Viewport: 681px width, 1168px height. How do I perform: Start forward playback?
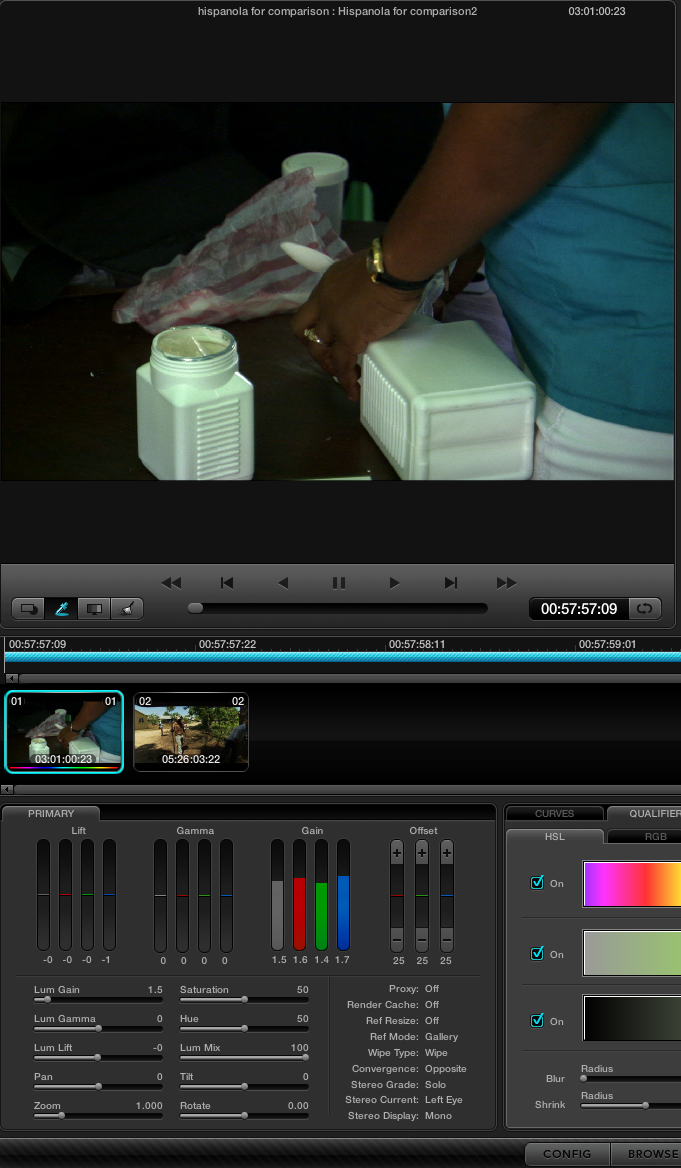point(394,583)
